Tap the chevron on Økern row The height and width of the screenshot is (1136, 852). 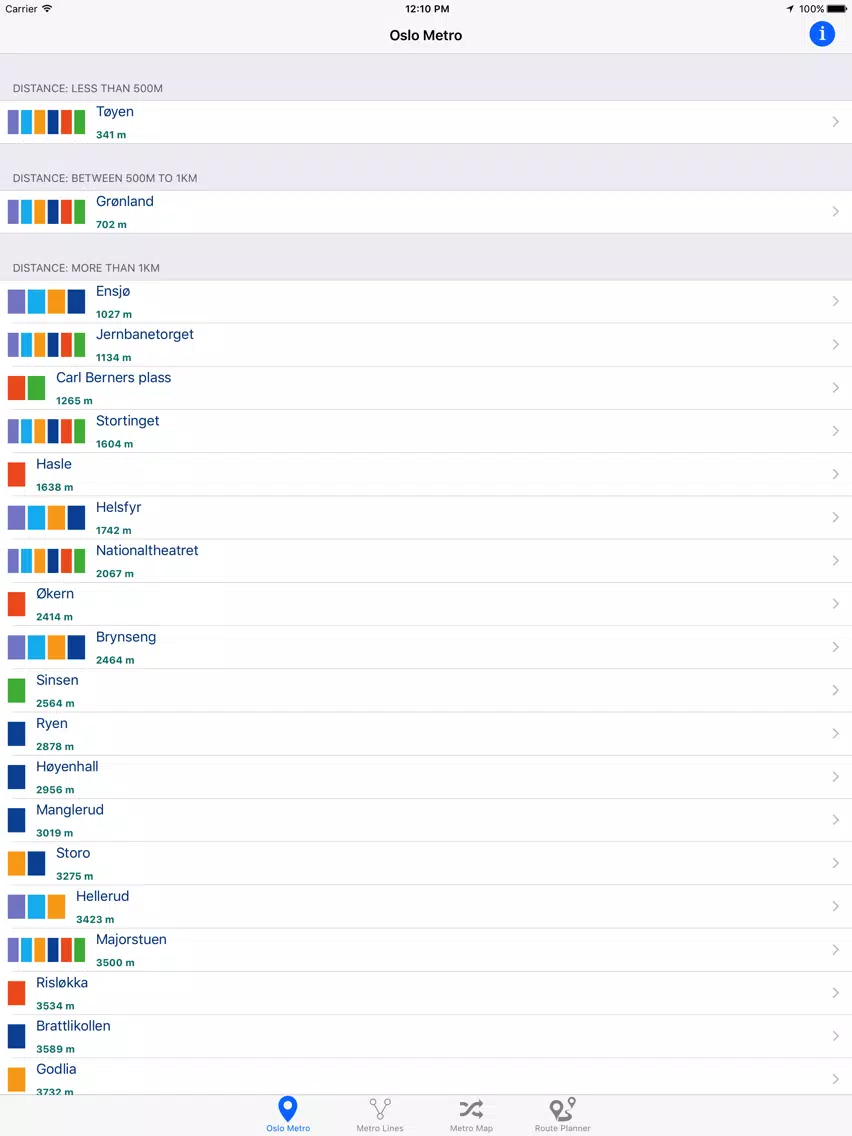click(x=835, y=604)
